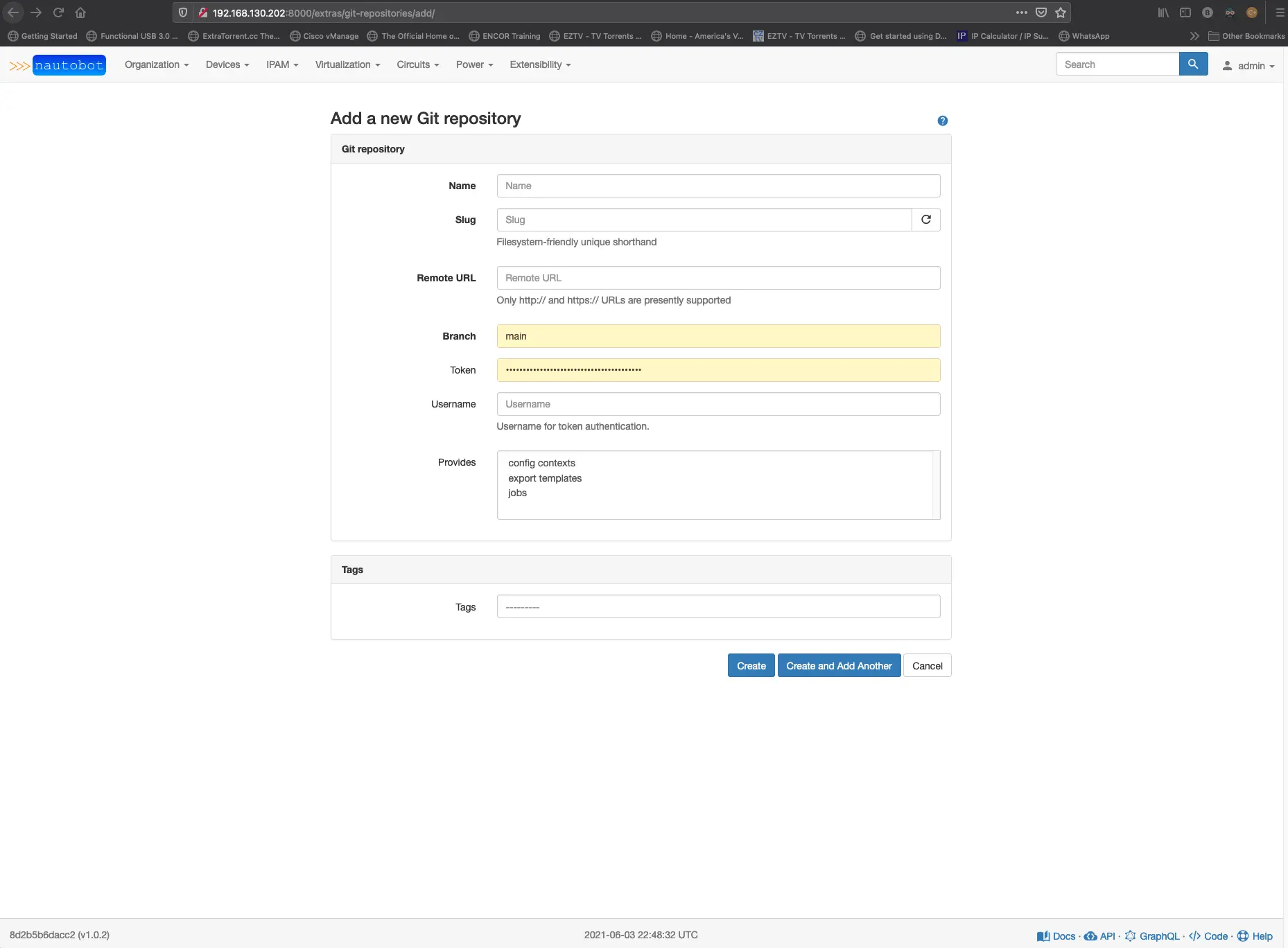Bookmark page with the star icon
Image resolution: width=1288 pixels, height=948 pixels.
pos(1060,12)
